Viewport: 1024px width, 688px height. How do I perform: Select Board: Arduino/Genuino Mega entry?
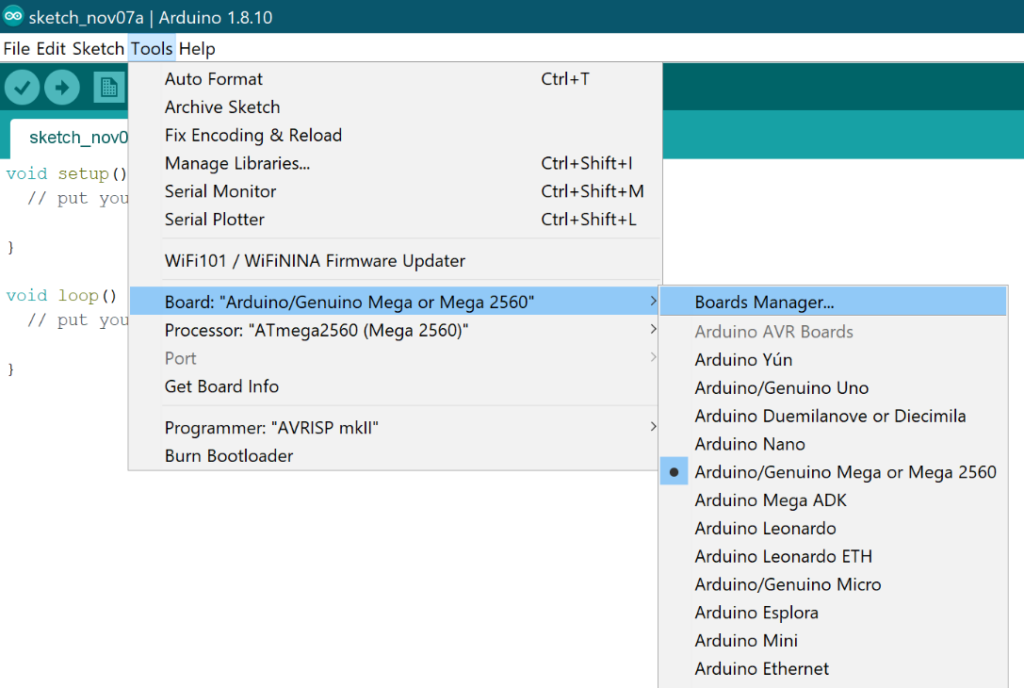click(x=394, y=302)
